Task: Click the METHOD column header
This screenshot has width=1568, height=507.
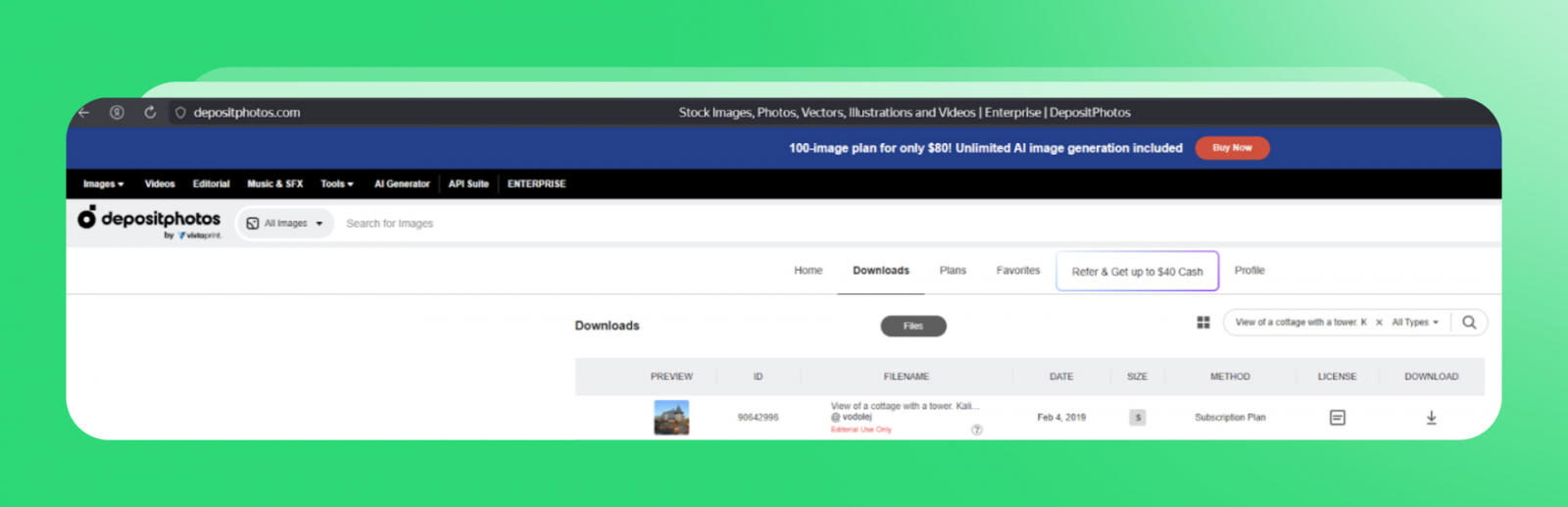Action: point(1230,377)
